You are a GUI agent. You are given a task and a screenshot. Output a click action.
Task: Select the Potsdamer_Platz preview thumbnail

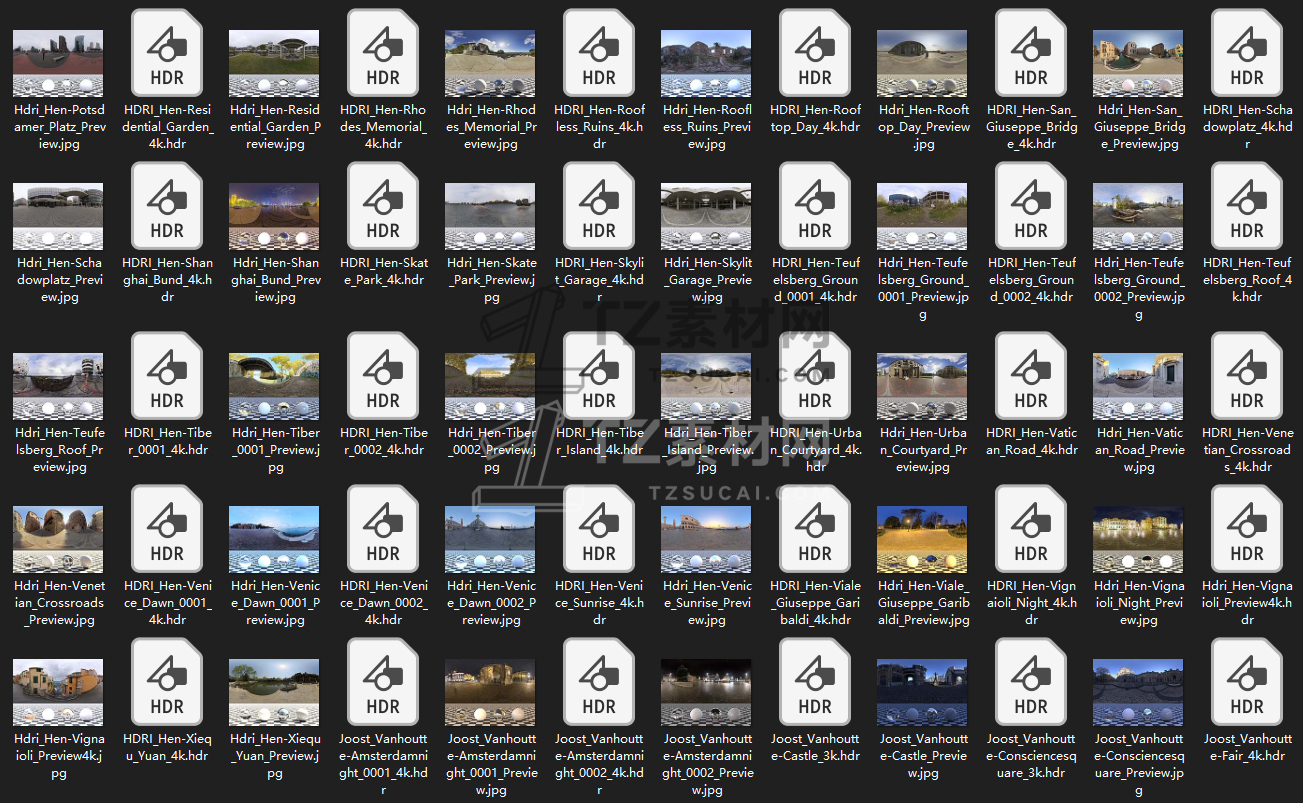(58, 63)
